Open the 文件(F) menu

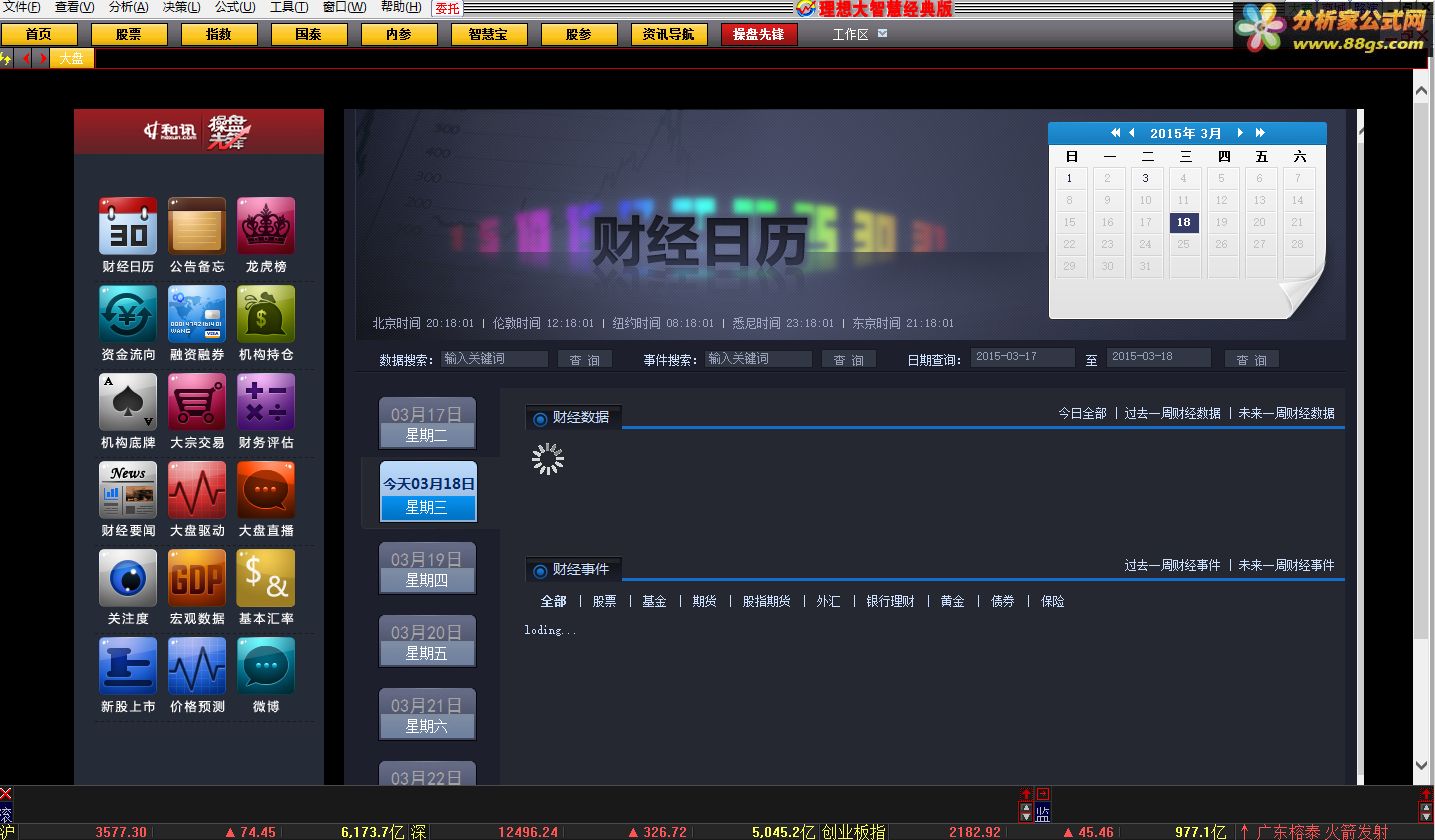click(21, 7)
